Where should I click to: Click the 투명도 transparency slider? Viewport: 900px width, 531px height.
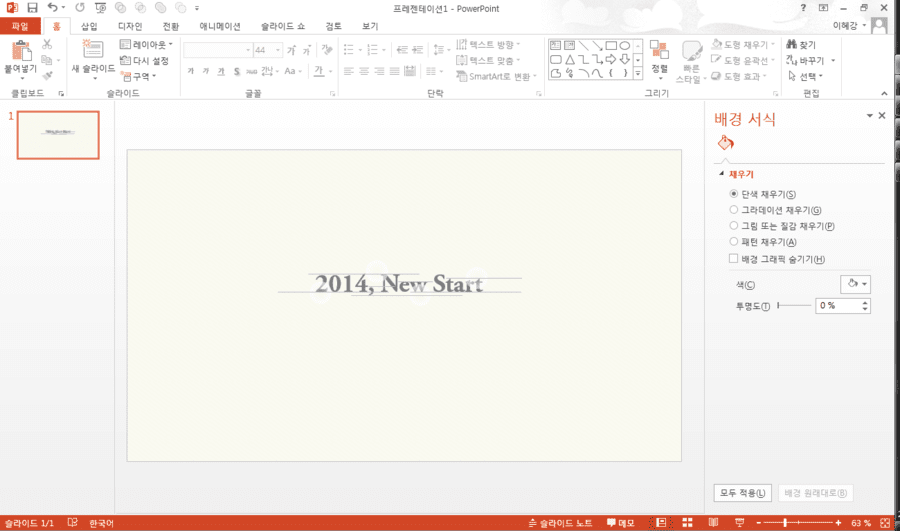[794, 305]
